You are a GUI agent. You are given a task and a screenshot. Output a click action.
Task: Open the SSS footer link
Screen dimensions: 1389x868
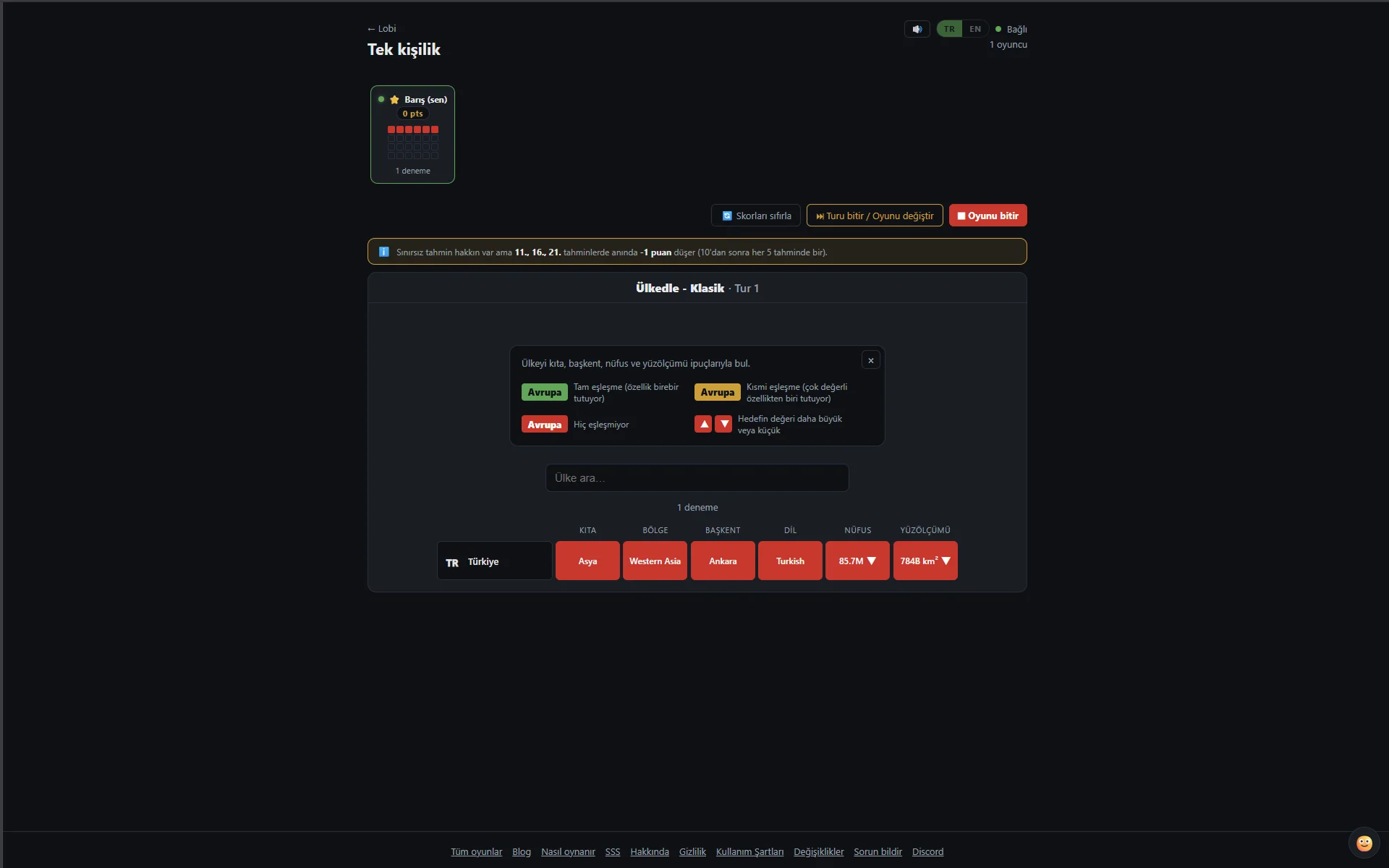613,852
